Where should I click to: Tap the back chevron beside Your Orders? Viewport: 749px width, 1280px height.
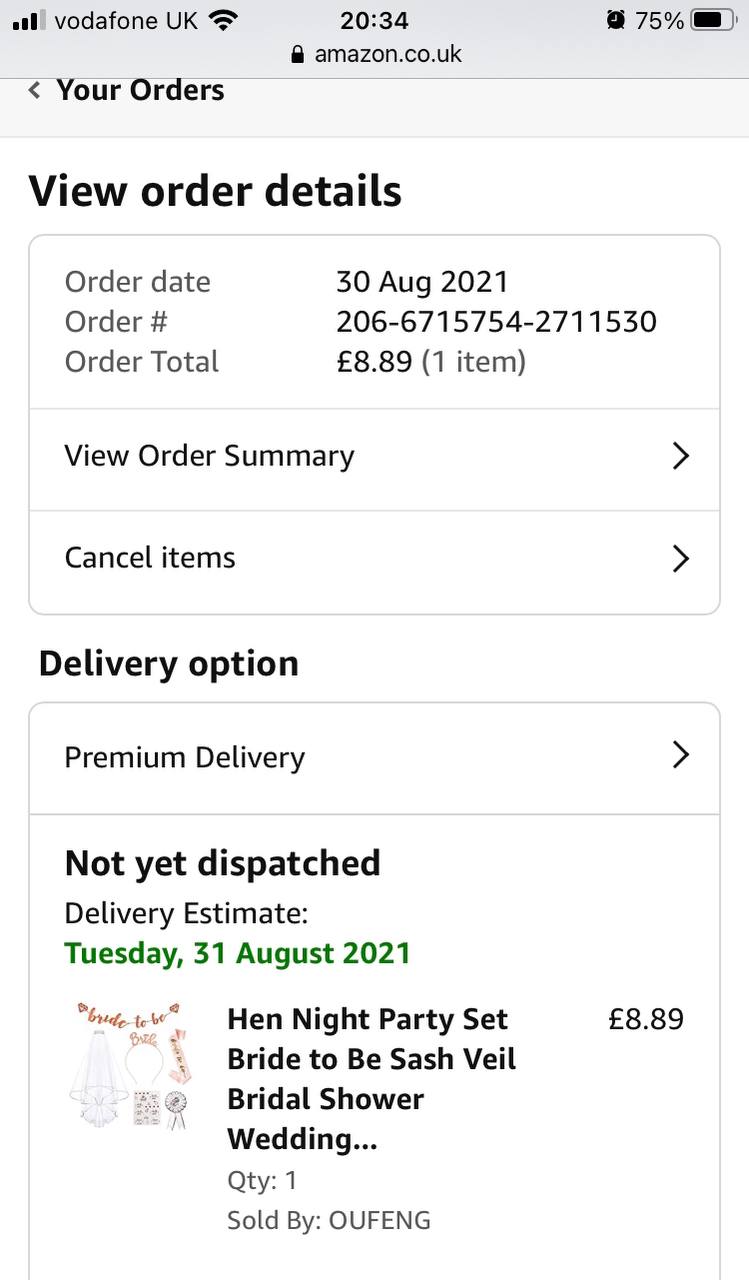click(35, 91)
